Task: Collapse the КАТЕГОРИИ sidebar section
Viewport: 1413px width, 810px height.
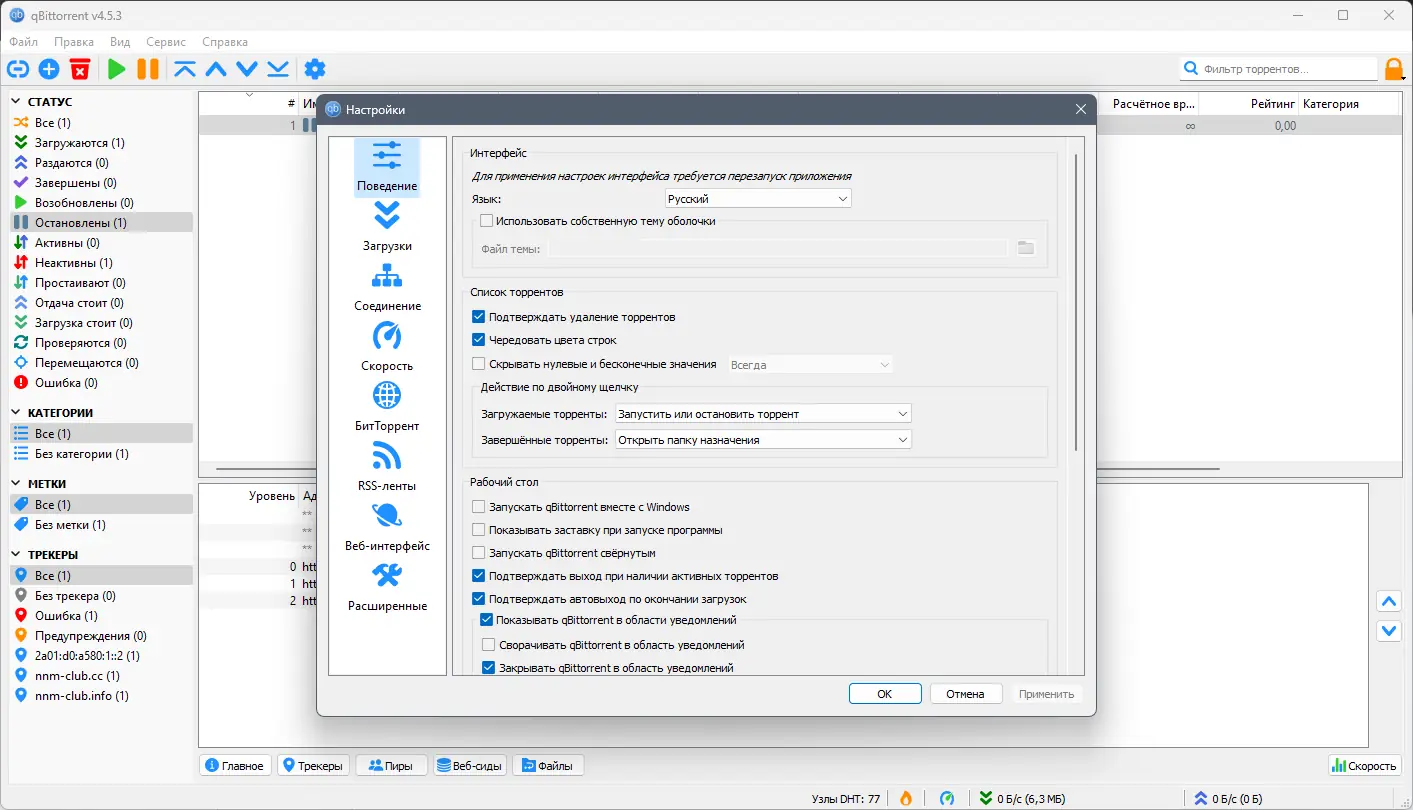Action: pyautogui.click(x=17, y=412)
